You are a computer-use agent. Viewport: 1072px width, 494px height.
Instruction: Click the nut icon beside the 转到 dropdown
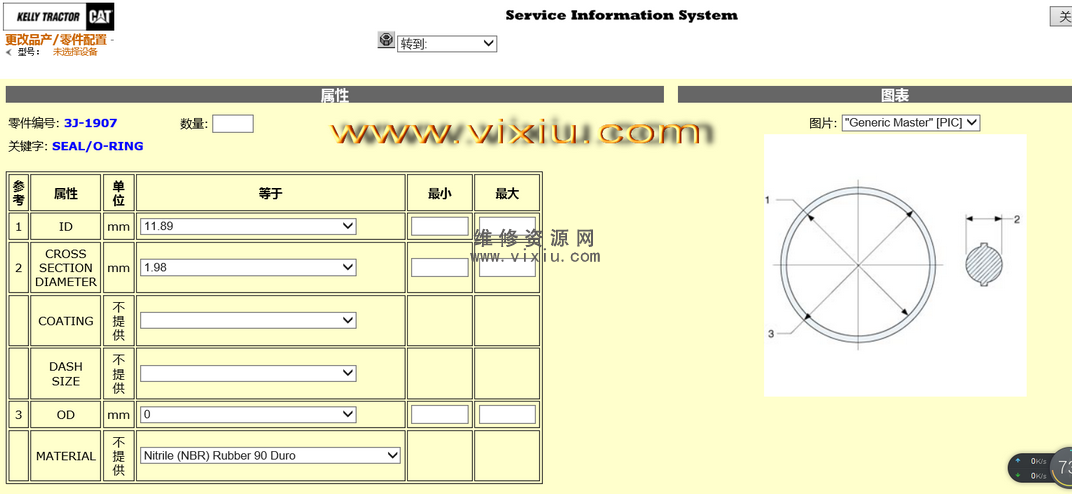point(386,40)
